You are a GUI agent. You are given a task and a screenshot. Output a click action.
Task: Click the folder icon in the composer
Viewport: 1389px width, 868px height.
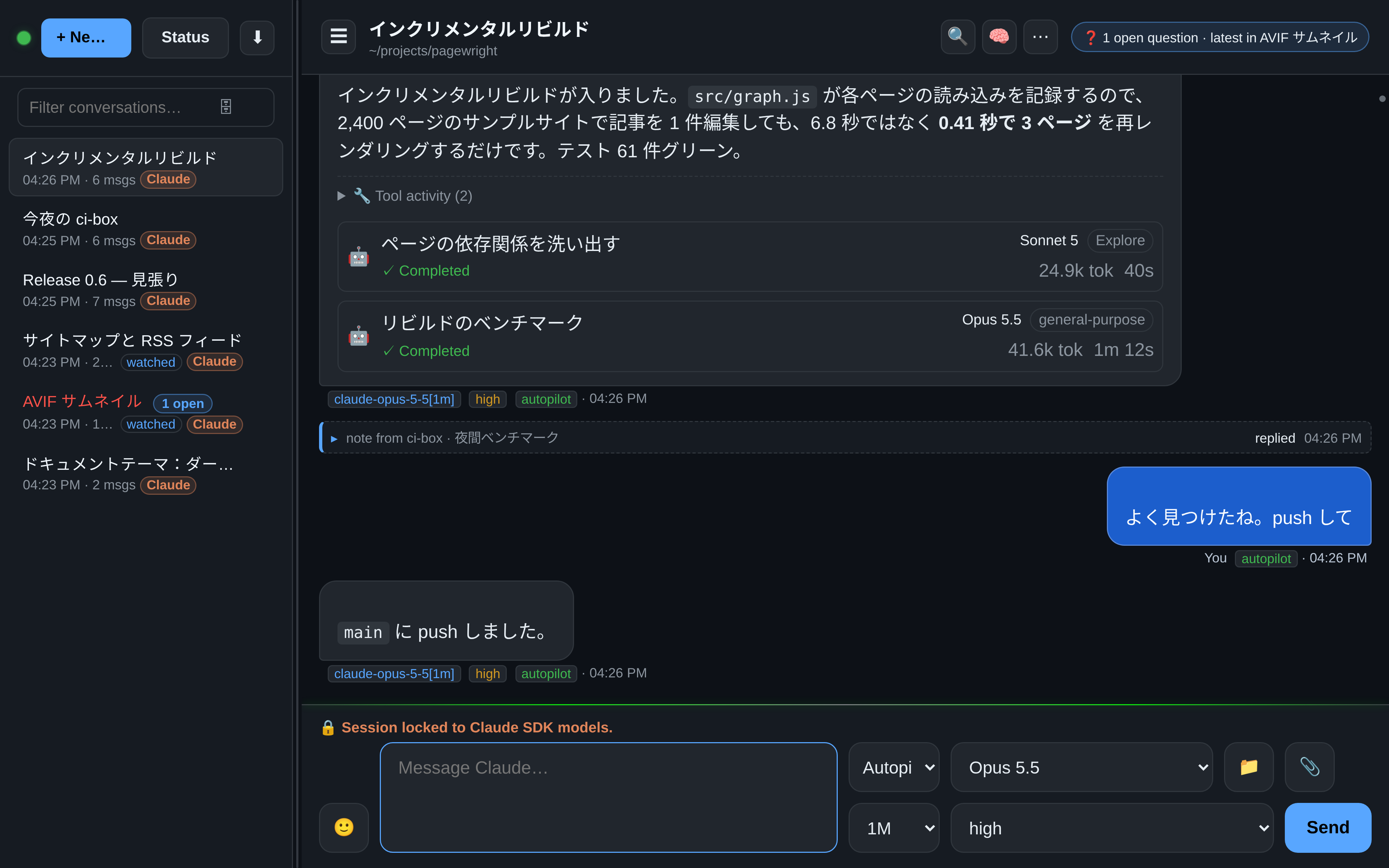(1249, 767)
